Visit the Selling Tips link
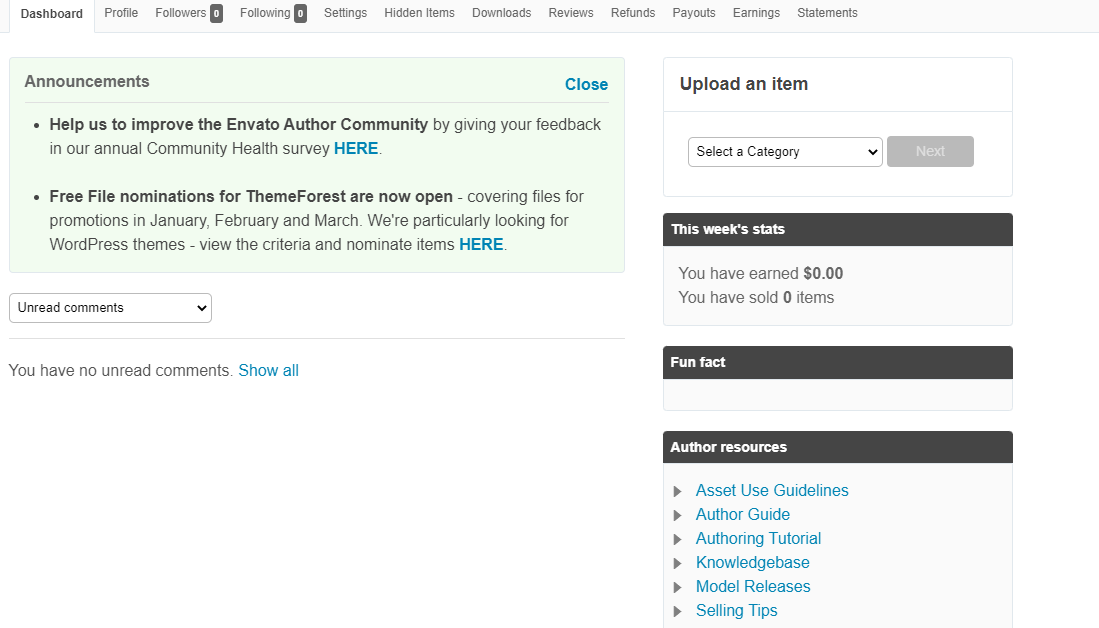This screenshot has width=1099, height=628. 737,610
